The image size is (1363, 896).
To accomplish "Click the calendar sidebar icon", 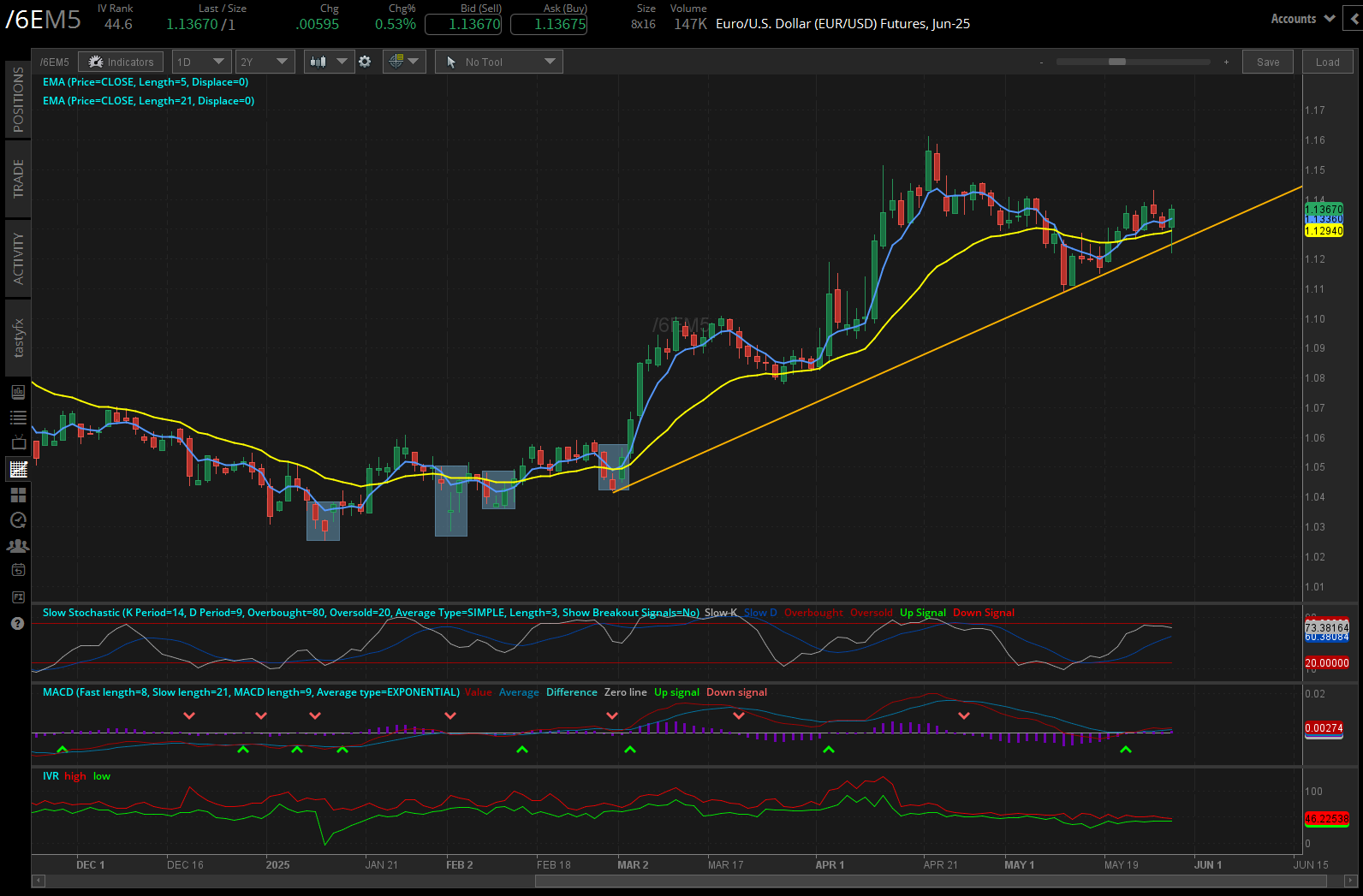I will [18, 570].
